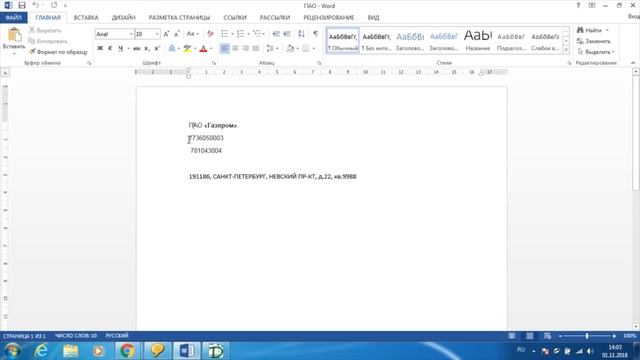The image size is (640, 360).
Task: Increase paragraph indent
Action: (x=287, y=34)
